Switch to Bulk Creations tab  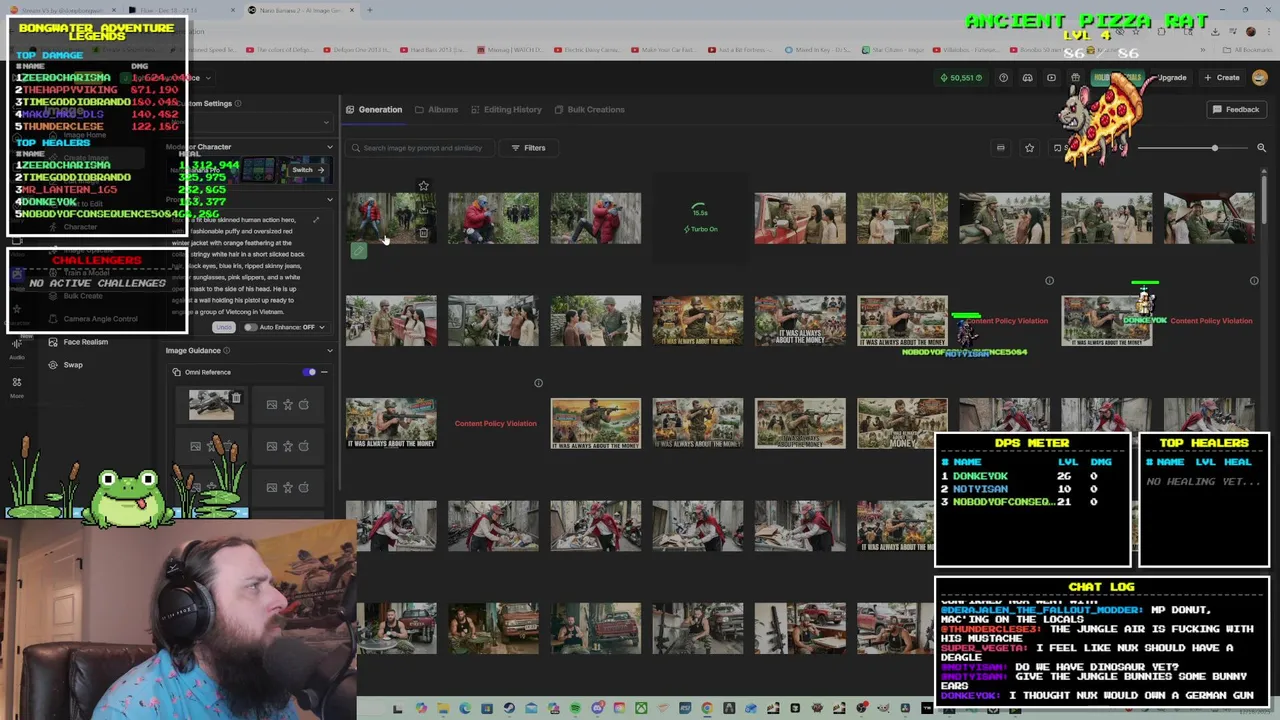pyautogui.click(x=589, y=110)
